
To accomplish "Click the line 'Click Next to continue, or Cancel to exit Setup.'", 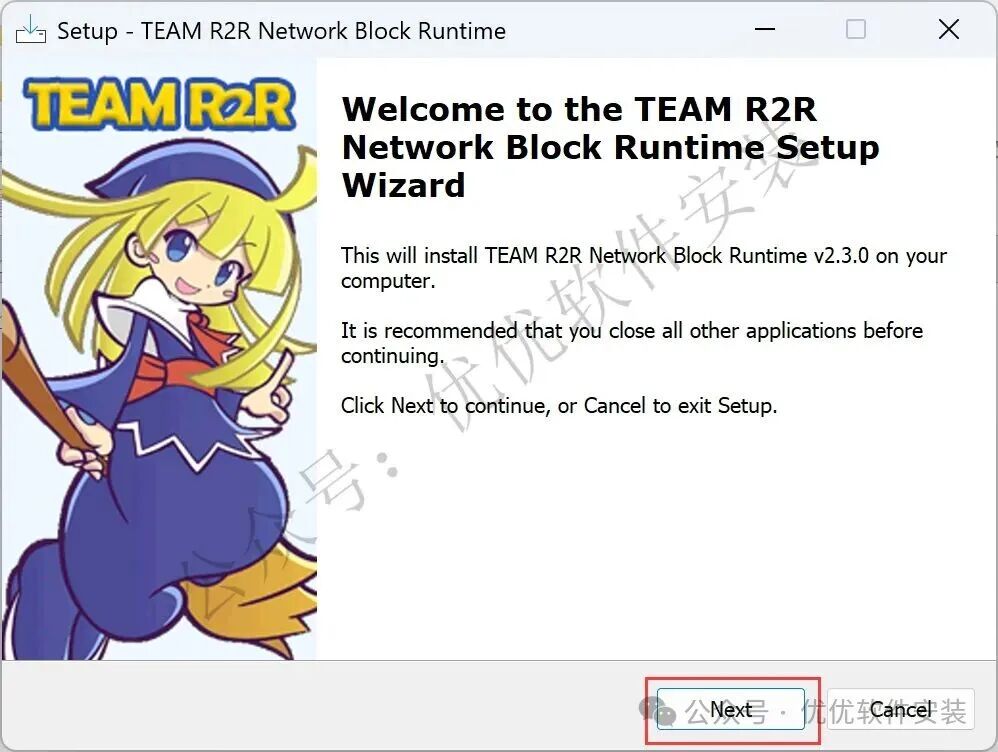I will click(559, 406).
